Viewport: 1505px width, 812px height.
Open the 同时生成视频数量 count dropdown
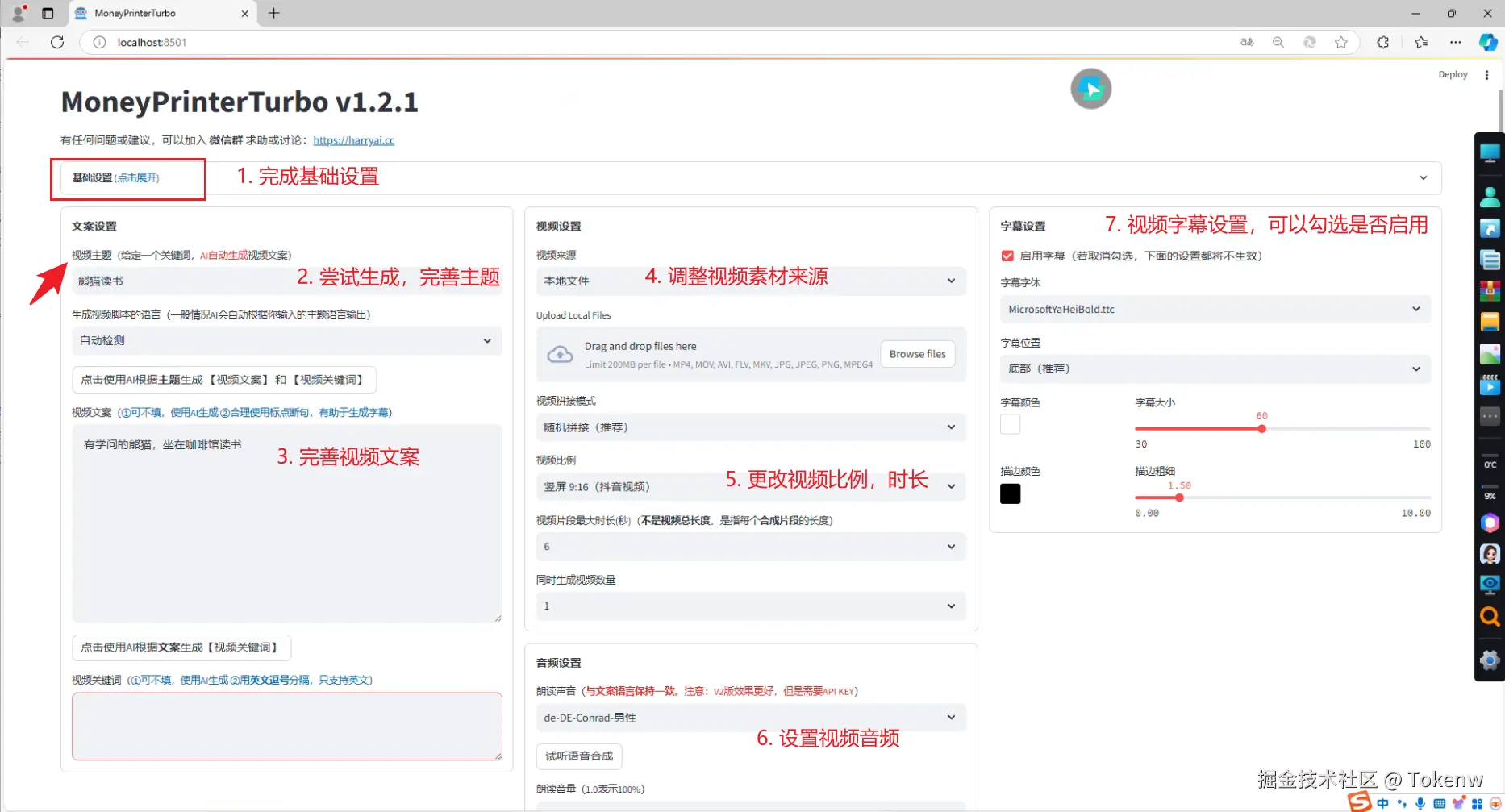750,606
